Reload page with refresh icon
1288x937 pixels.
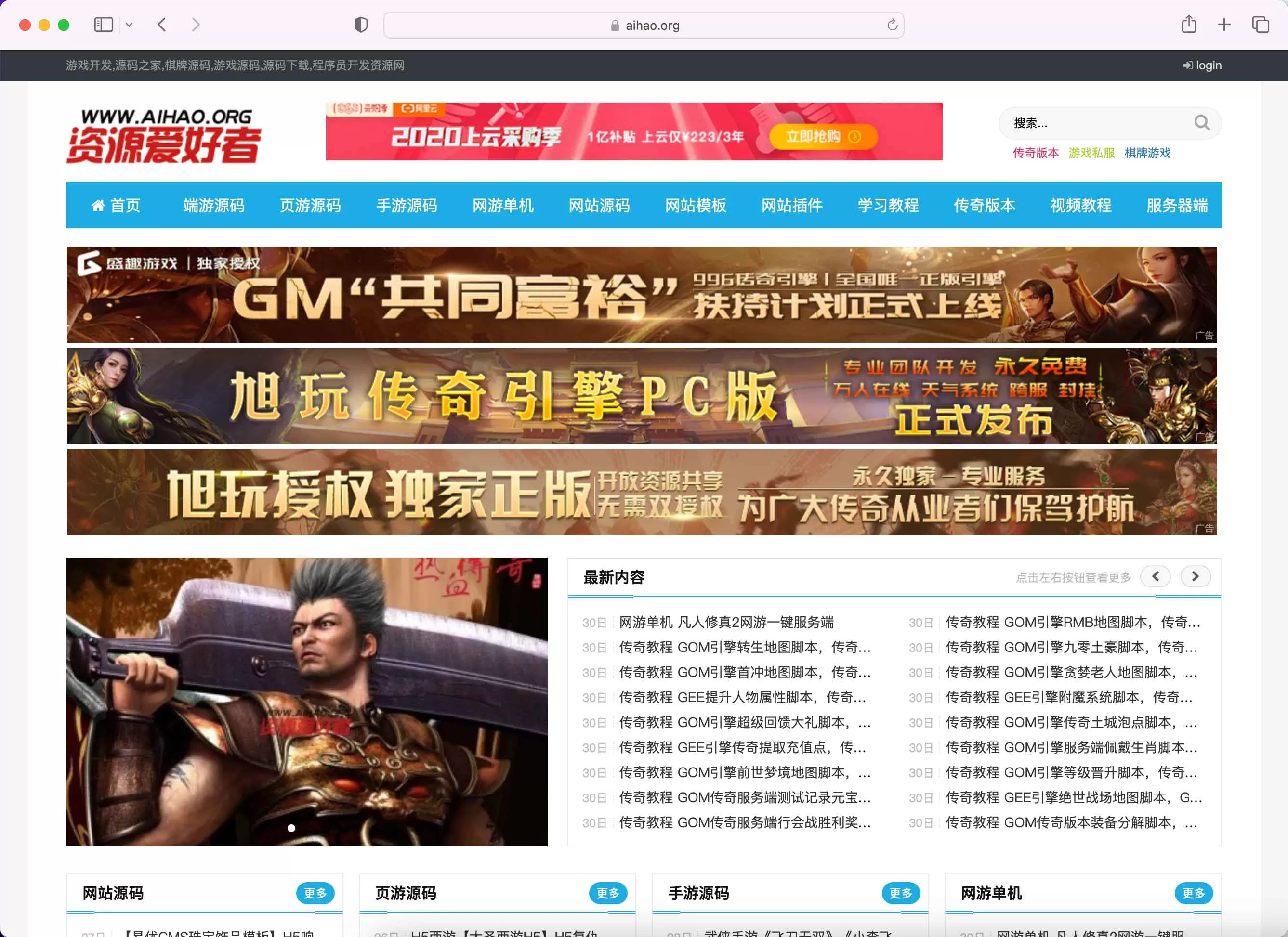892,25
